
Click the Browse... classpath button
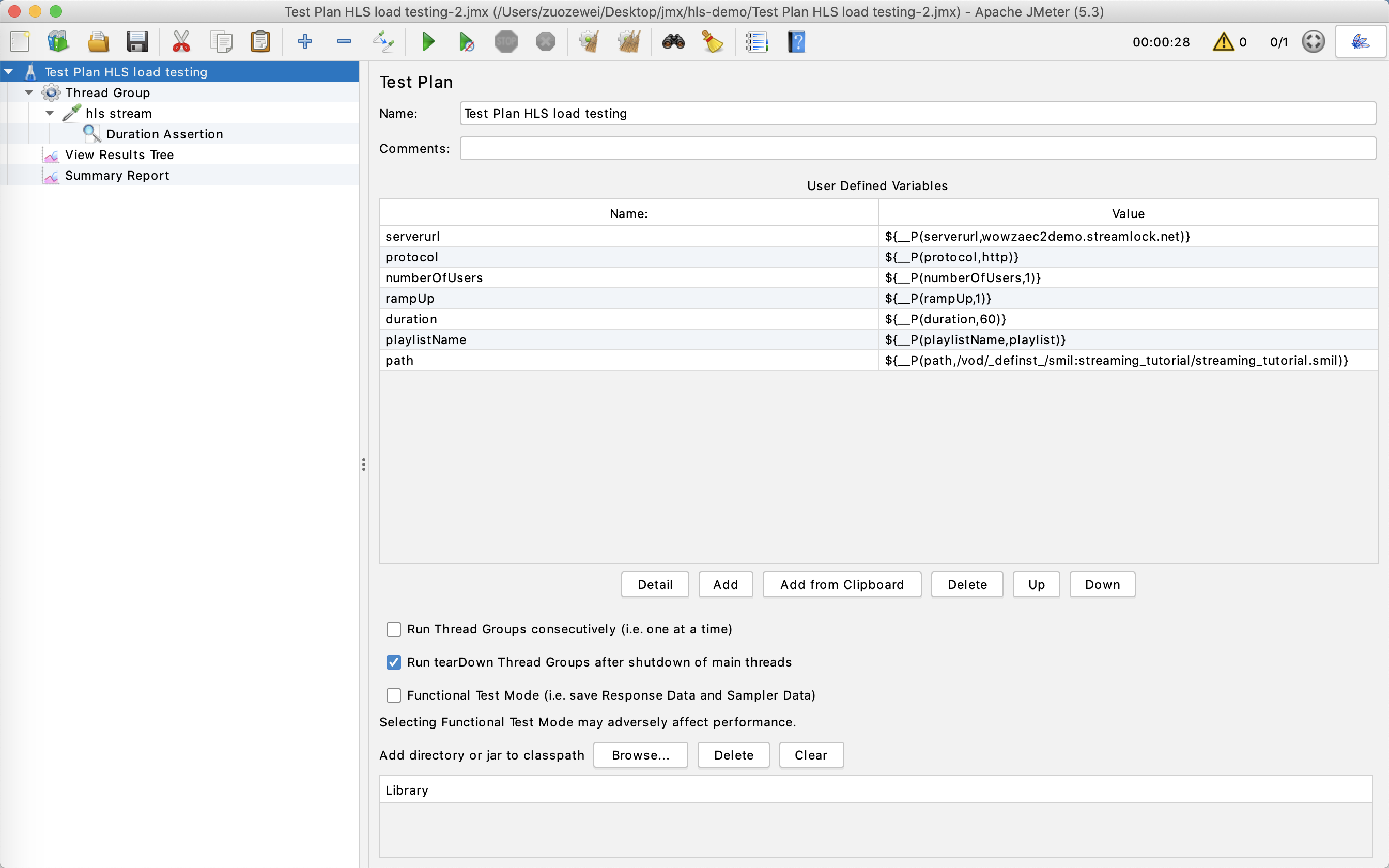pos(640,755)
